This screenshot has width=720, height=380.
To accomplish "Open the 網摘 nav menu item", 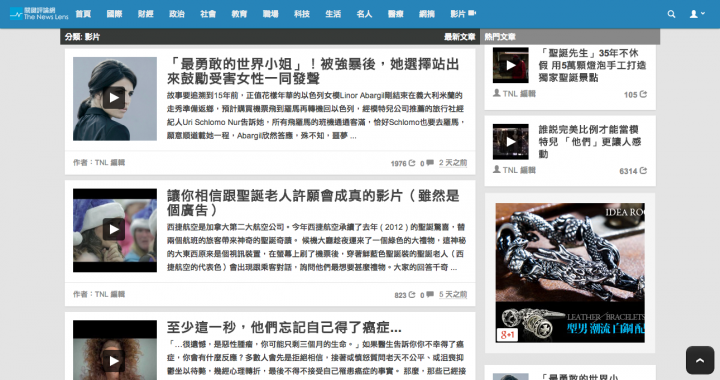I will pos(427,14).
